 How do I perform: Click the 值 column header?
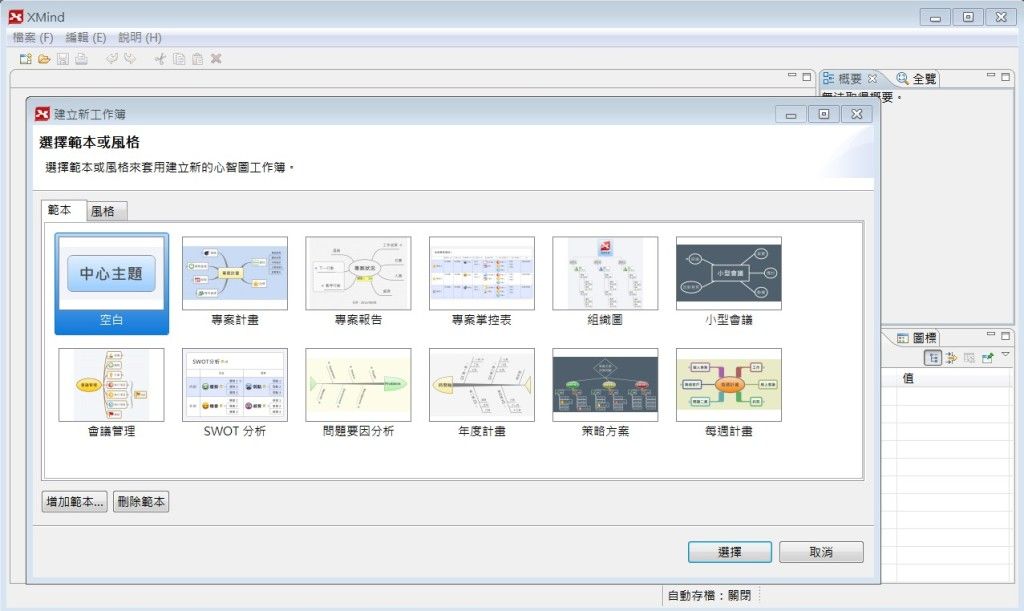click(x=953, y=378)
